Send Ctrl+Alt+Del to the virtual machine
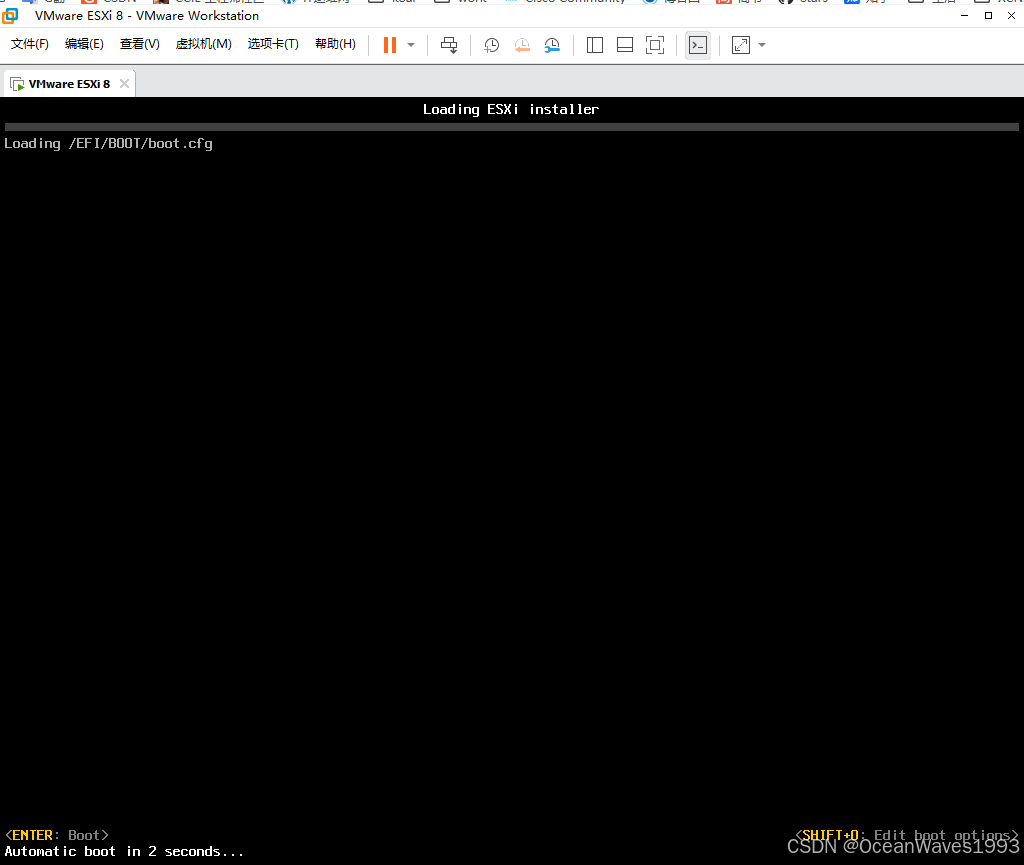This screenshot has width=1024, height=865. click(x=449, y=45)
